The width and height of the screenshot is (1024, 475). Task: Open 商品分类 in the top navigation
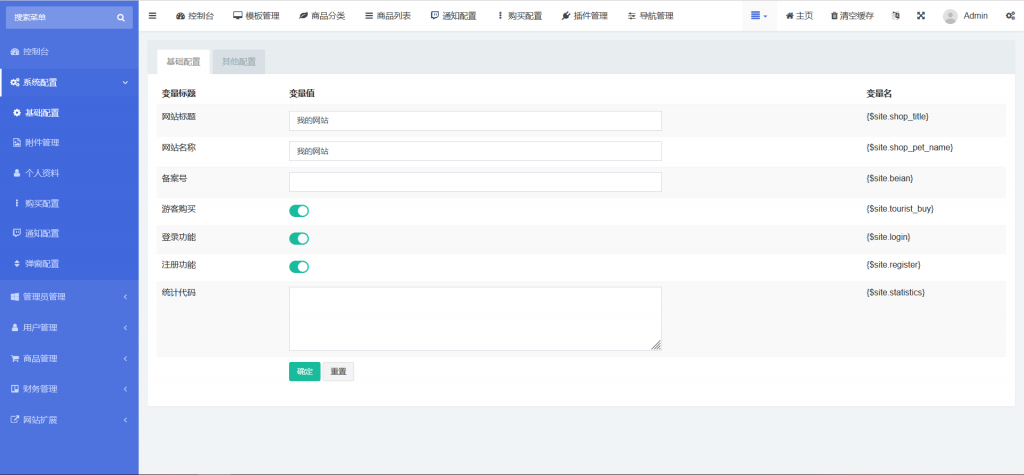click(x=322, y=16)
